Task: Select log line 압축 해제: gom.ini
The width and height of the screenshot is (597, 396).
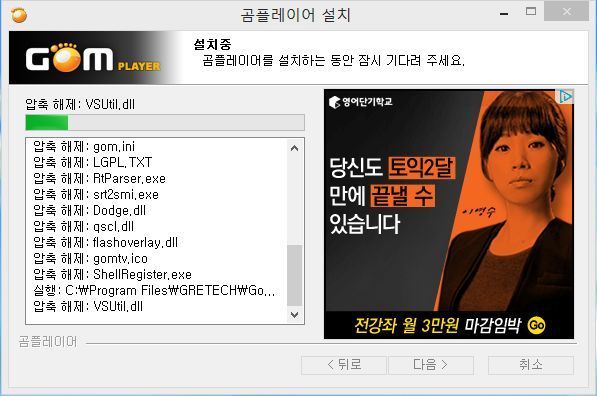Action: 84,147
